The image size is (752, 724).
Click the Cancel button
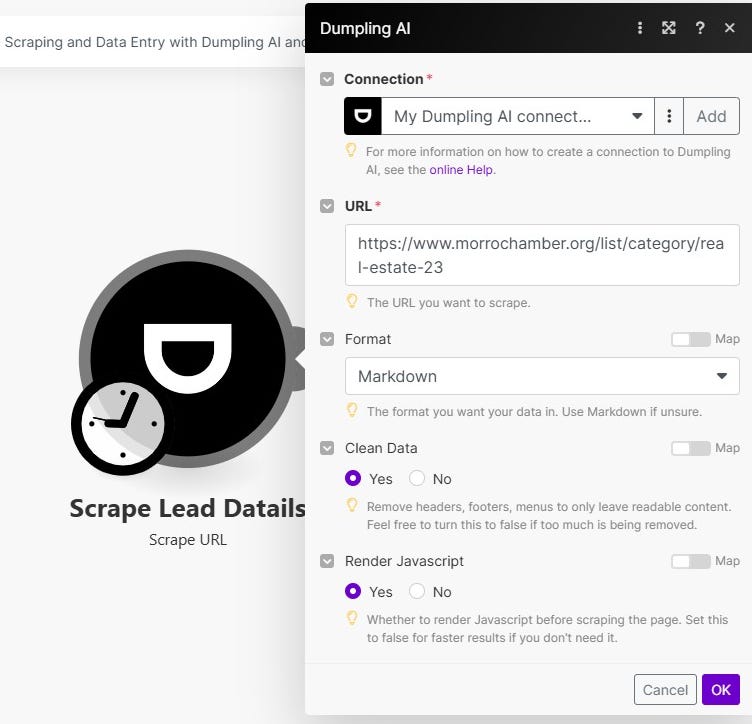[x=665, y=689]
